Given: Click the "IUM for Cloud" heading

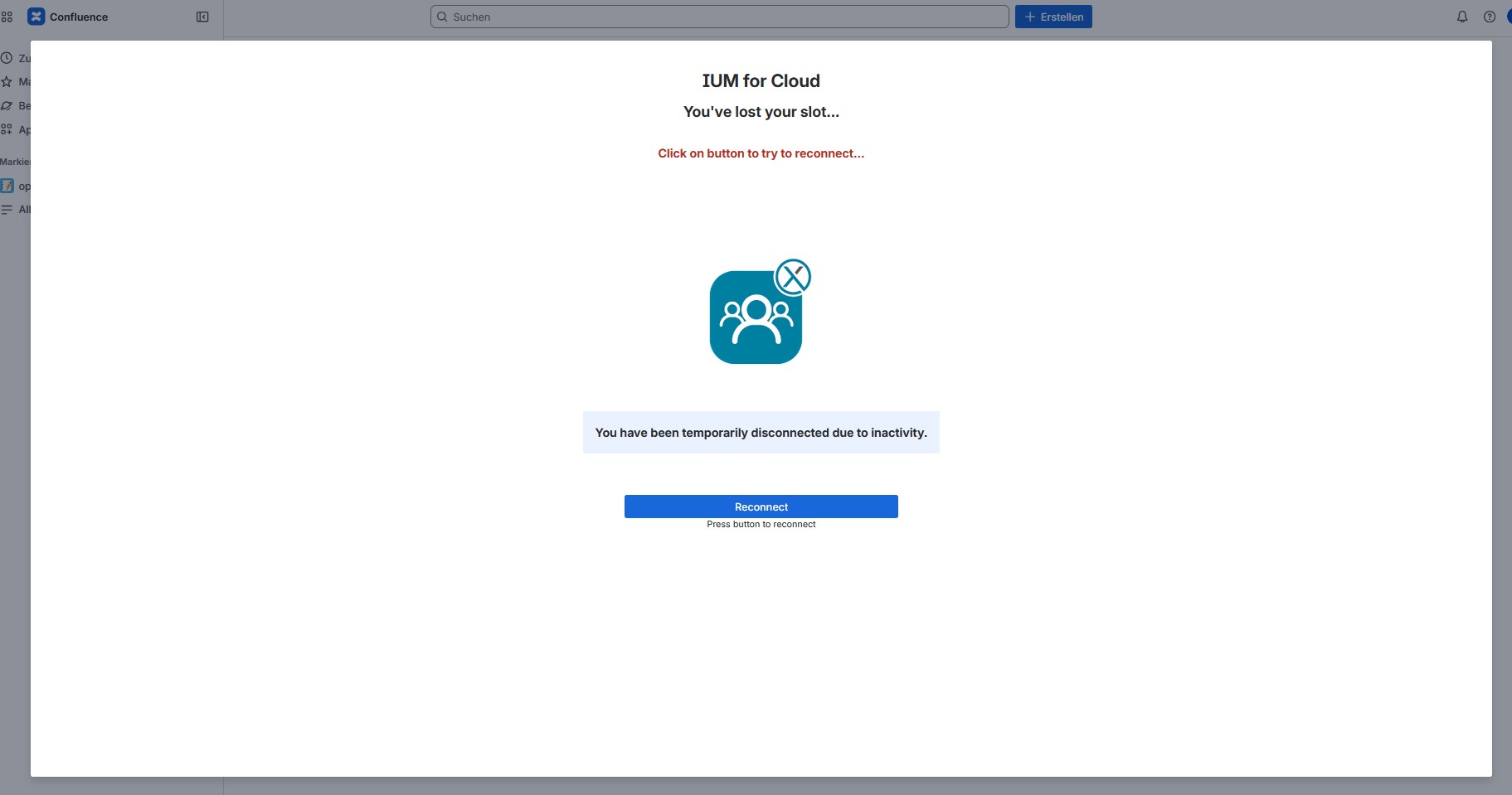Looking at the screenshot, I should [761, 80].
